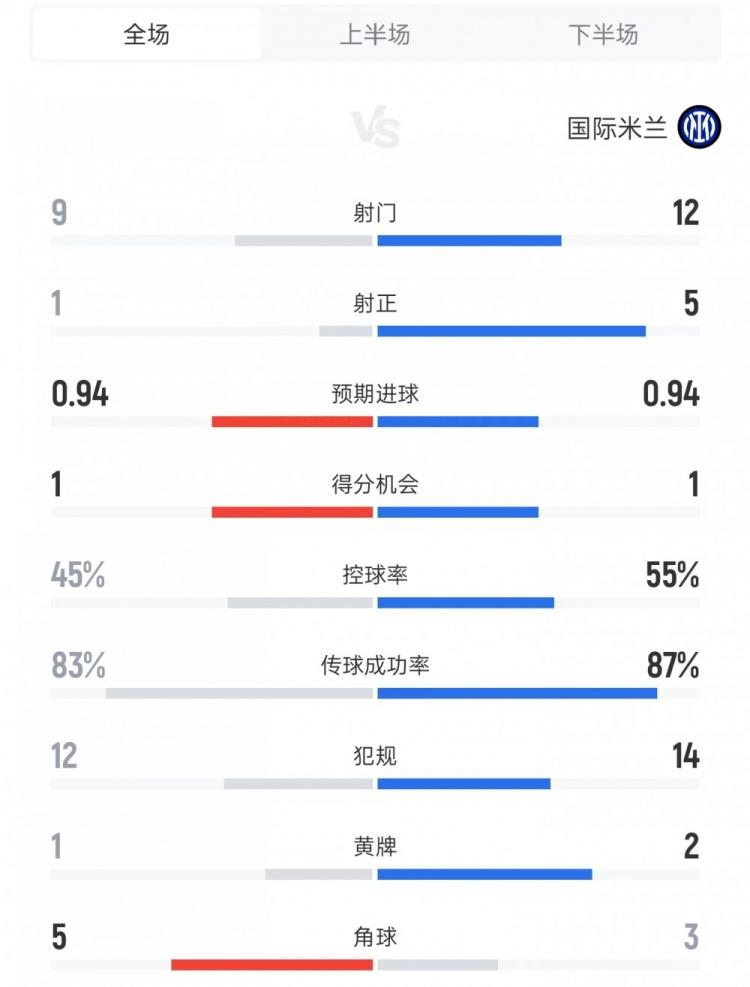The height and width of the screenshot is (987, 750).
Task: Click the blue 射正 bar for Inter
Action: [x=511, y=331]
